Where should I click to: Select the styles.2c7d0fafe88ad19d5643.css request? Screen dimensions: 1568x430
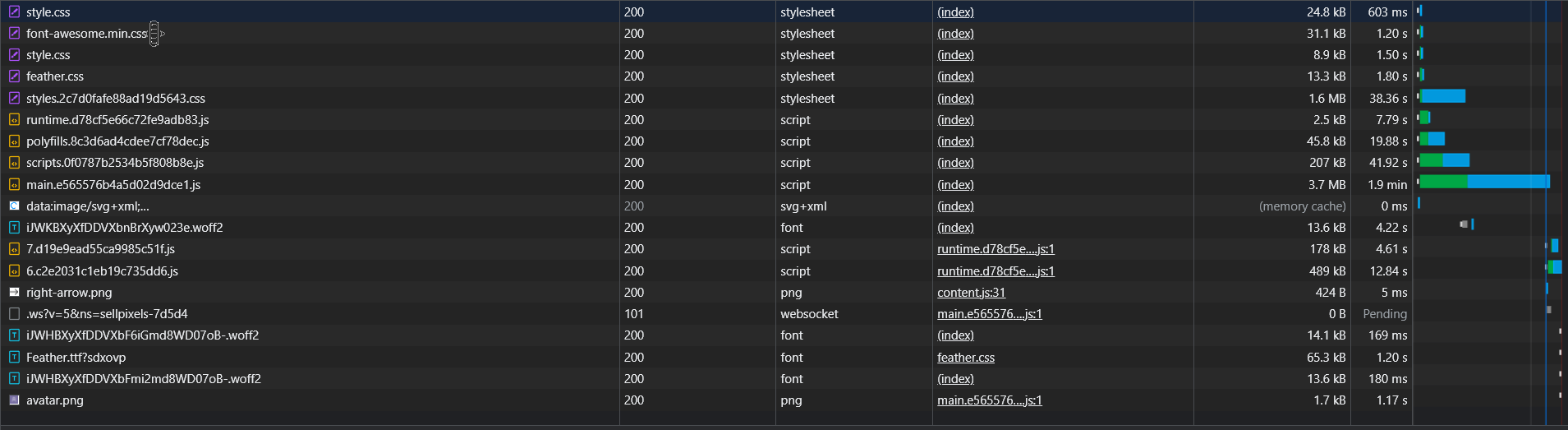tap(116, 99)
